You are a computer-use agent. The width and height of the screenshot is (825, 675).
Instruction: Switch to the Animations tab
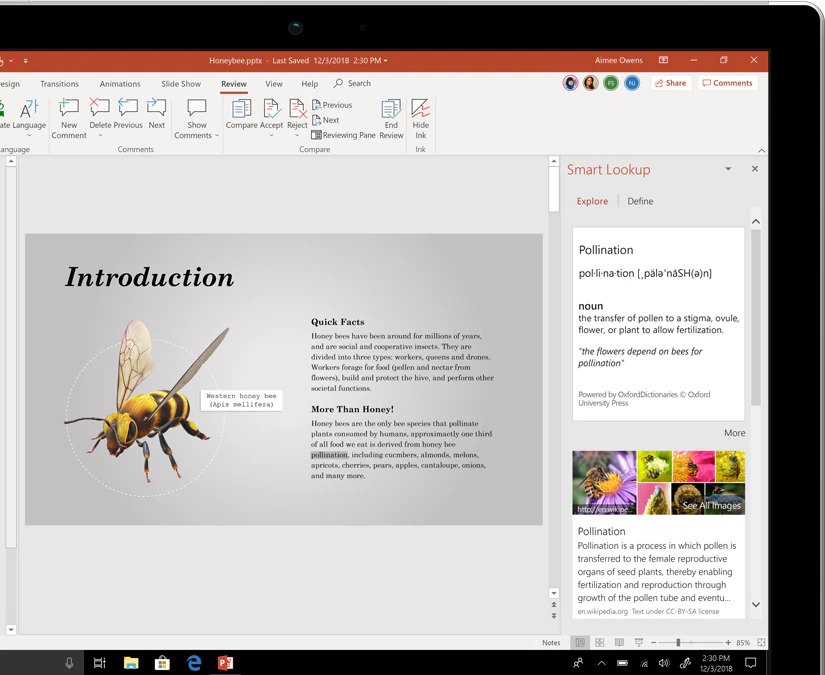(120, 84)
